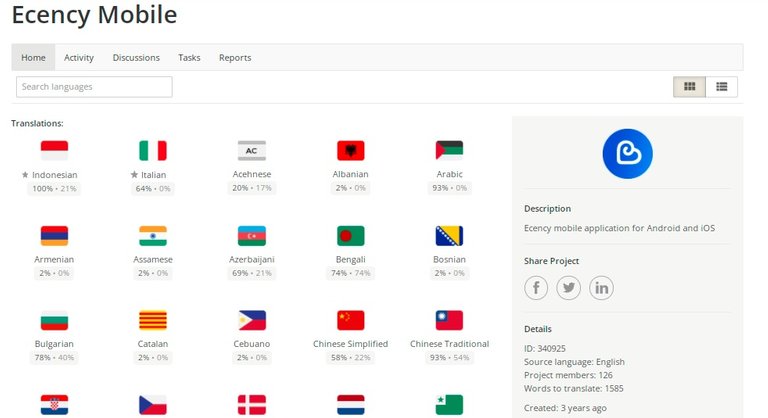The height and width of the screenshot is (418, 768).
Task: Open the Chinese Simplified flag icon
Action: click(351, 320)
